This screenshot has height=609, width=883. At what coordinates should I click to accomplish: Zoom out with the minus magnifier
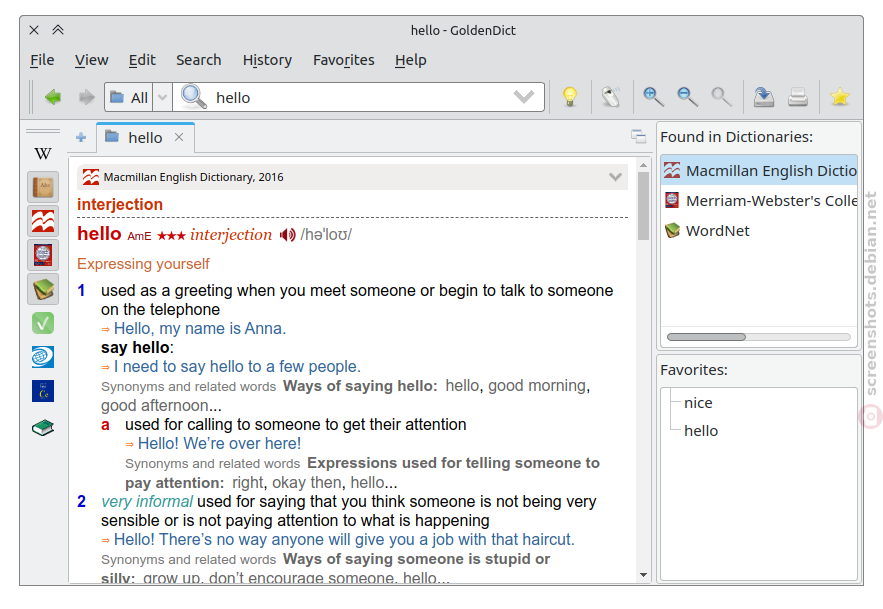[687, 97]
